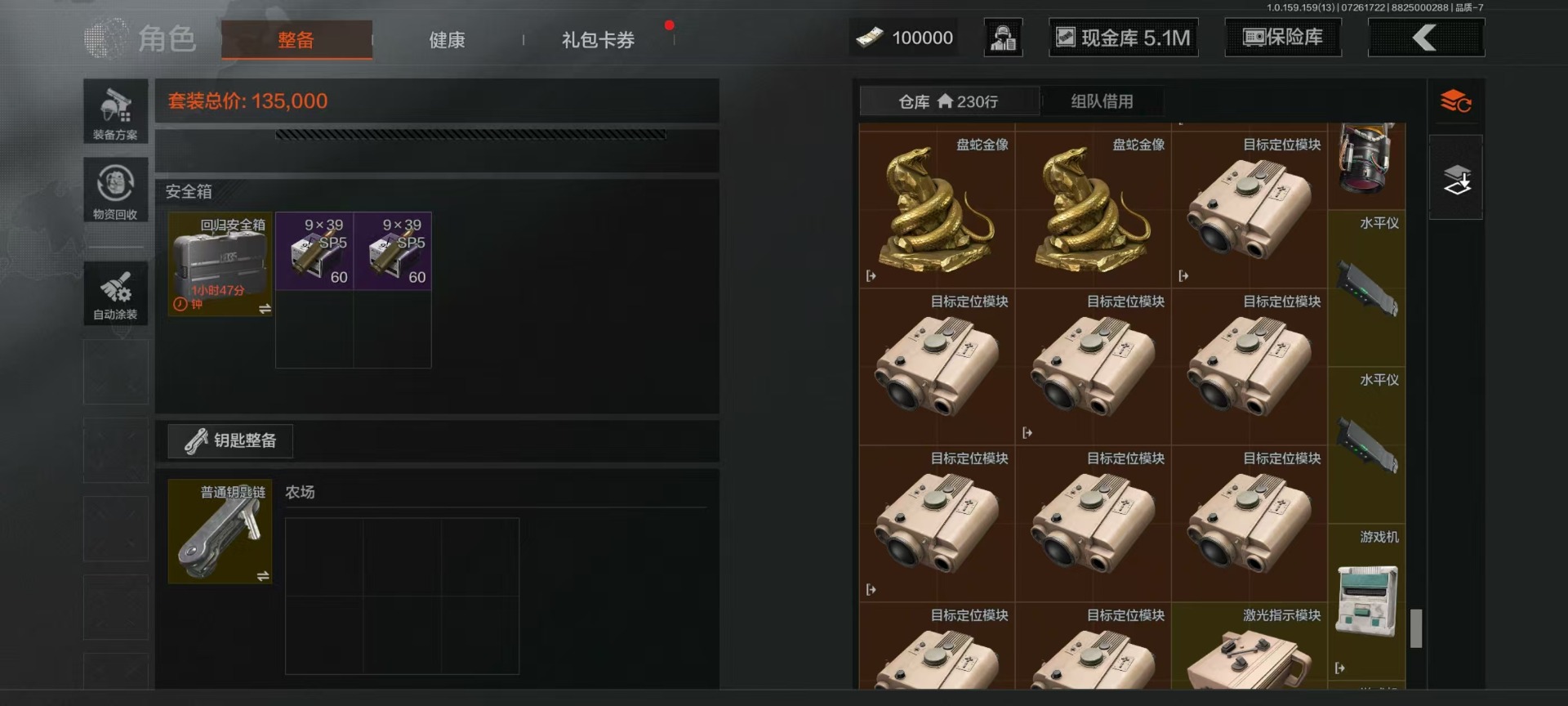1568x706 pixels.
Task: Select the first 盘蛇金像 item
Action: [937, 209]
